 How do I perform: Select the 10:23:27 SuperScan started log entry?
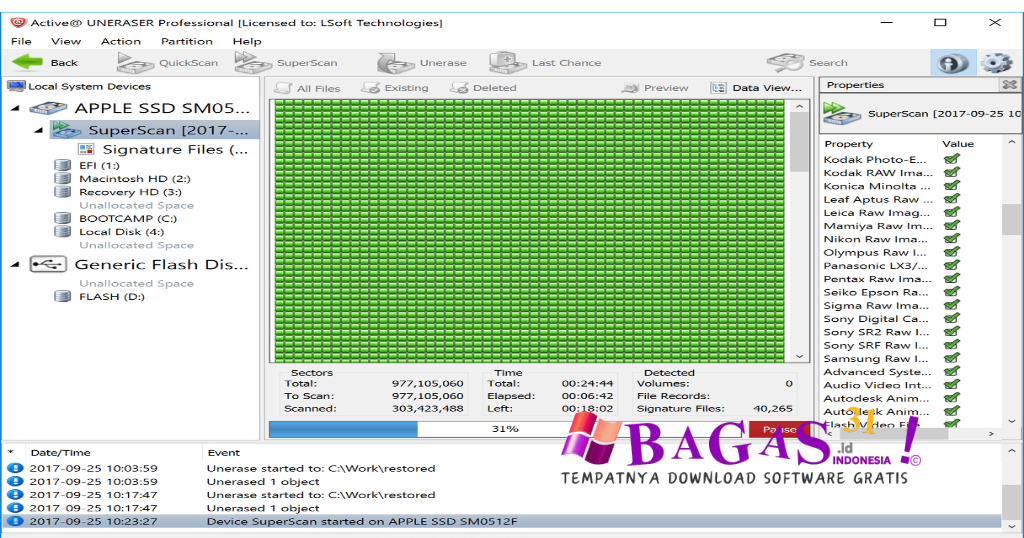(x=502, y=521)
